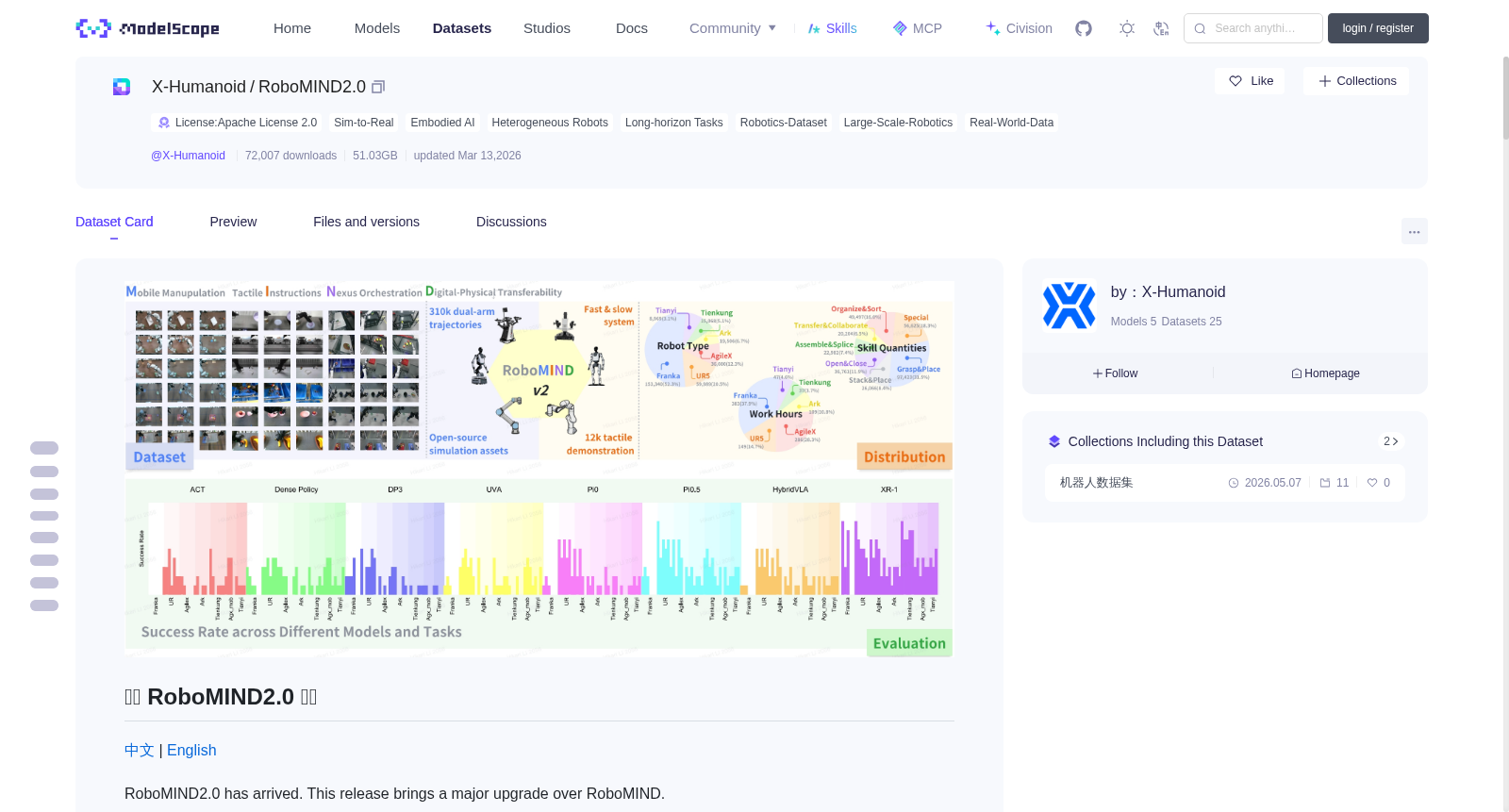1509x812 pixels.
Task: Click the Robotics-Dataset tag
Action: click(x=783, y=123)
